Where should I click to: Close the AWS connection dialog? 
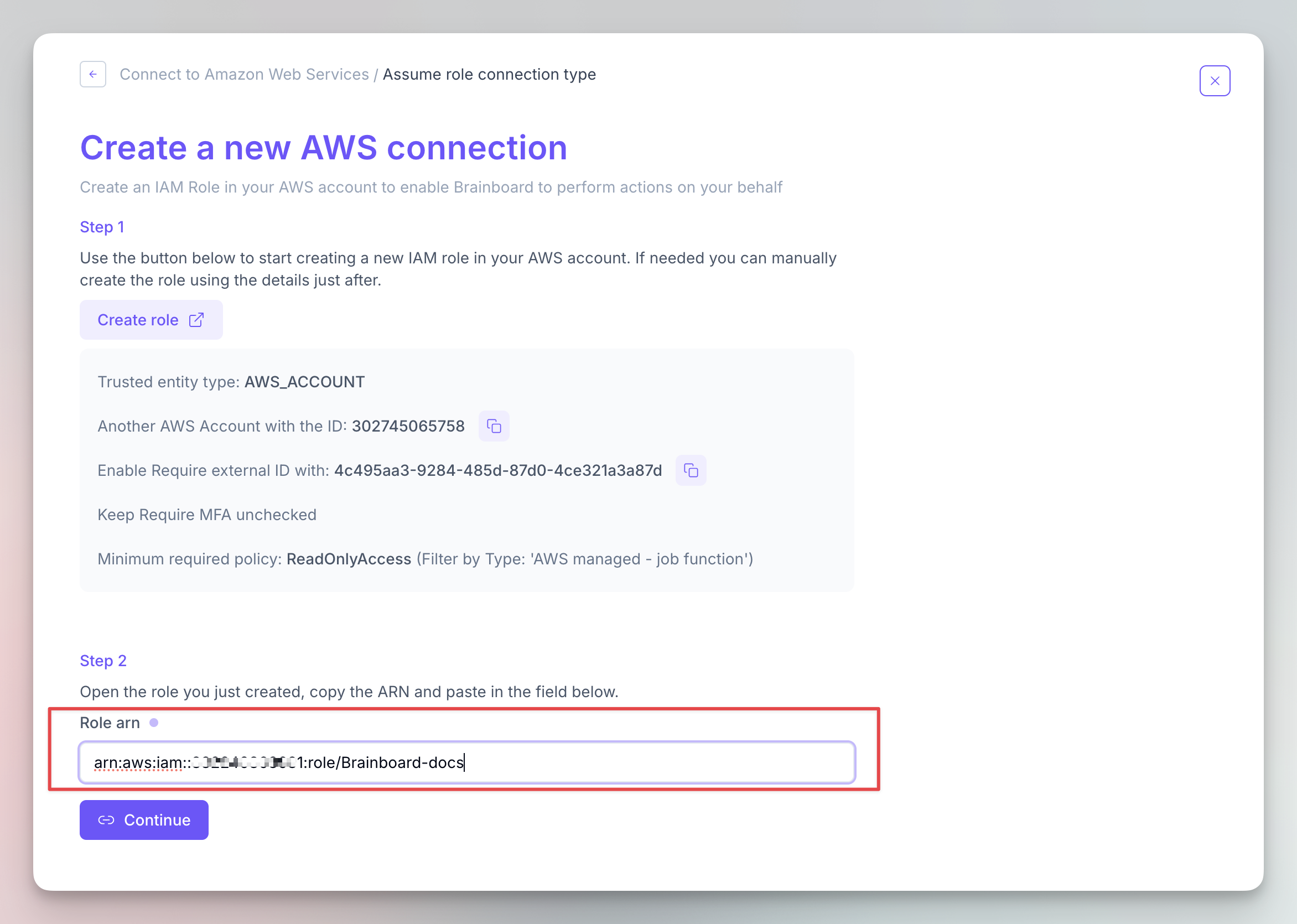pyautogui.click(x=1215, y=81)
